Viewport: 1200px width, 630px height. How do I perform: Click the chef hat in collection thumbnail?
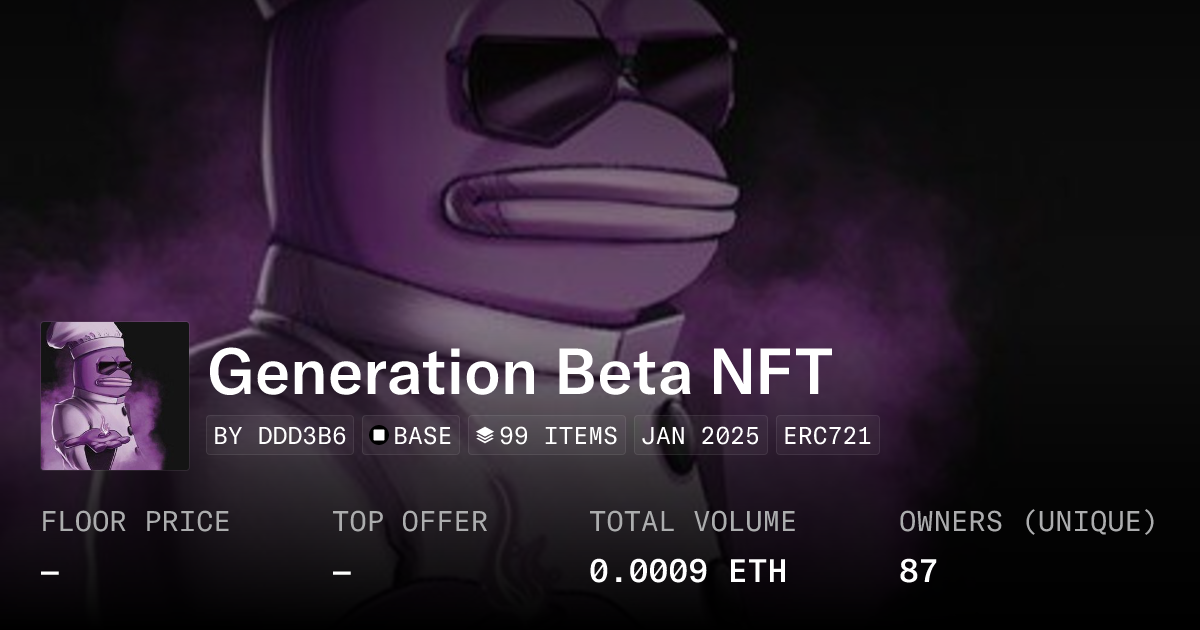pyautogui.click(x=92, y=340)
